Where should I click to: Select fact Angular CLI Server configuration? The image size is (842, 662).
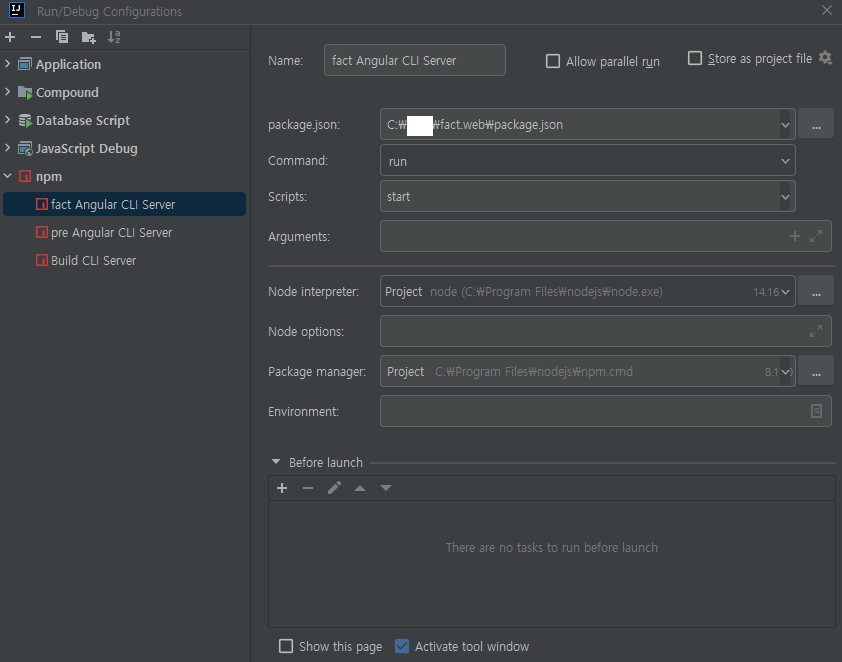[125, 204]
